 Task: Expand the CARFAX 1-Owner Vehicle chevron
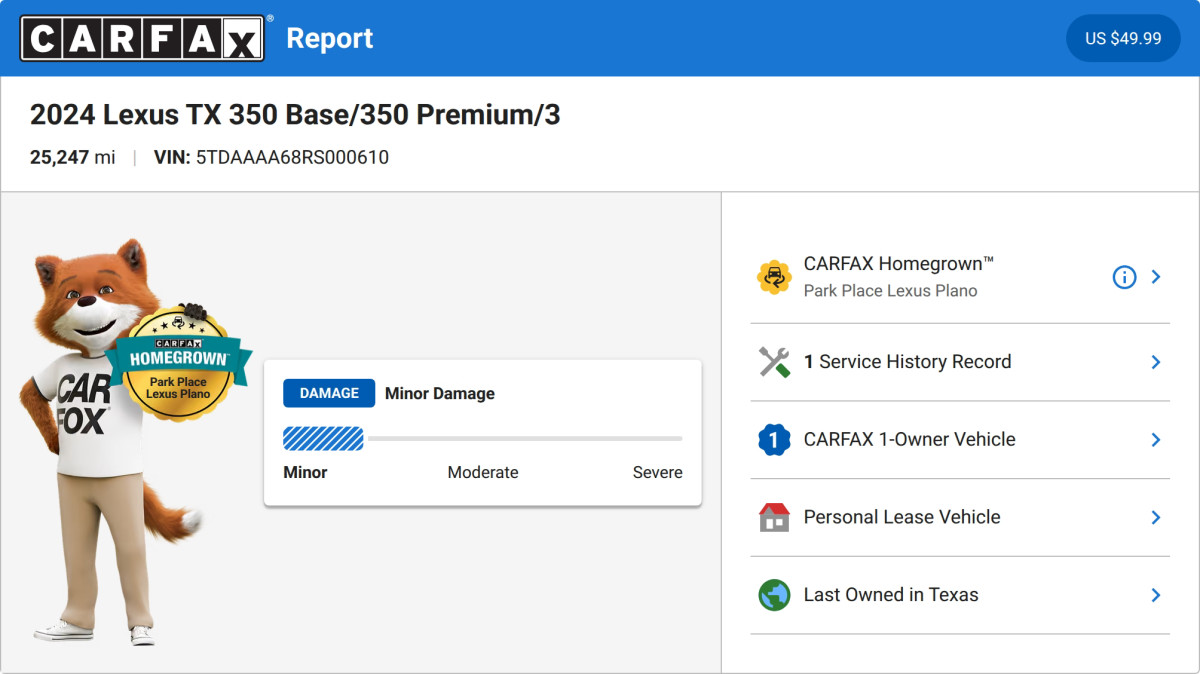coord(1156,439)
